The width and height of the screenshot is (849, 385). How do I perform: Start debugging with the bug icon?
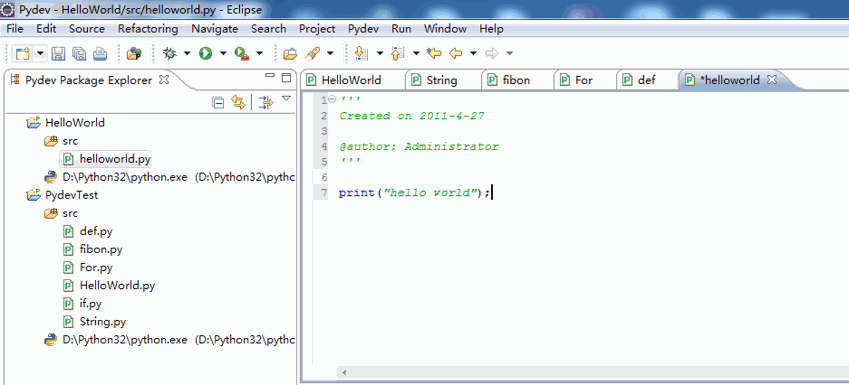[x=170, y=53]
